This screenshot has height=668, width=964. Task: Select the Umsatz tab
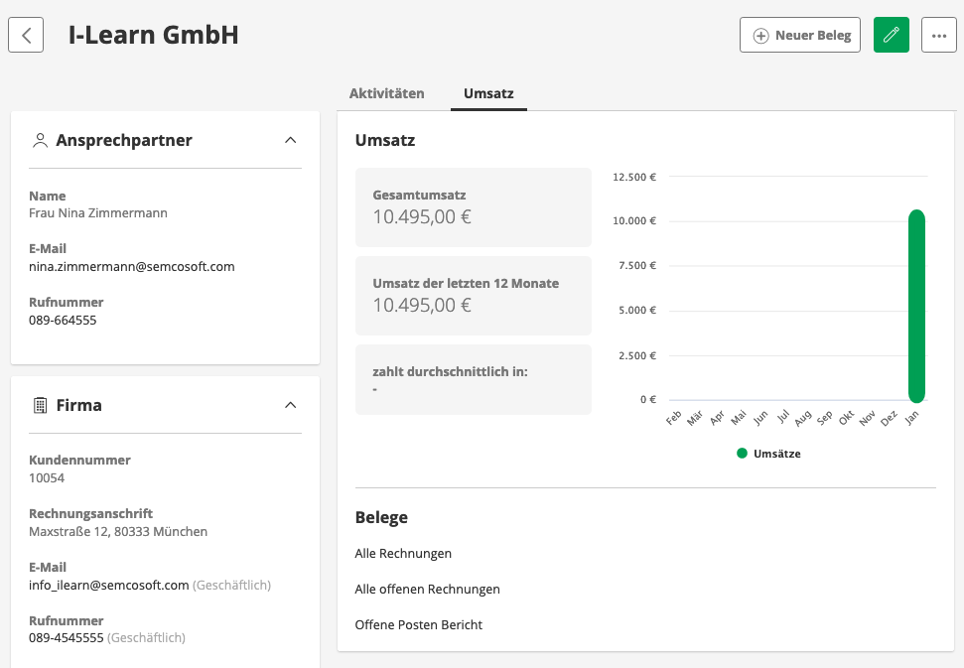point(489,93)
